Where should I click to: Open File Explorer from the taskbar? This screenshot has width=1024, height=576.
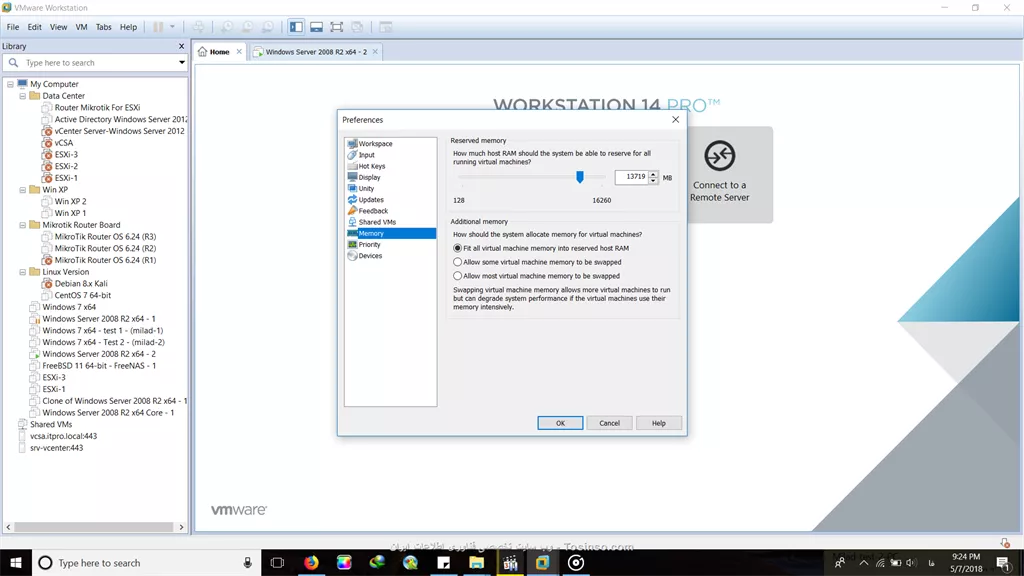coord(477,562)
